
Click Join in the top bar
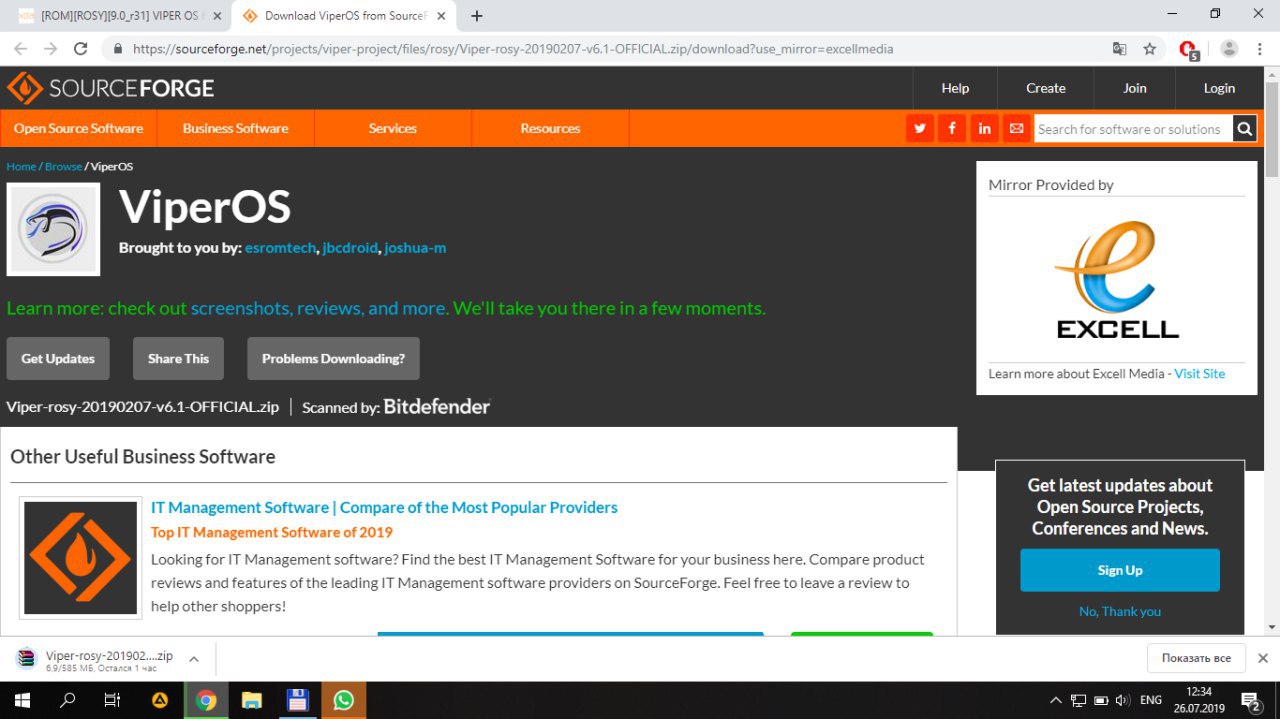click(1135, 88)
